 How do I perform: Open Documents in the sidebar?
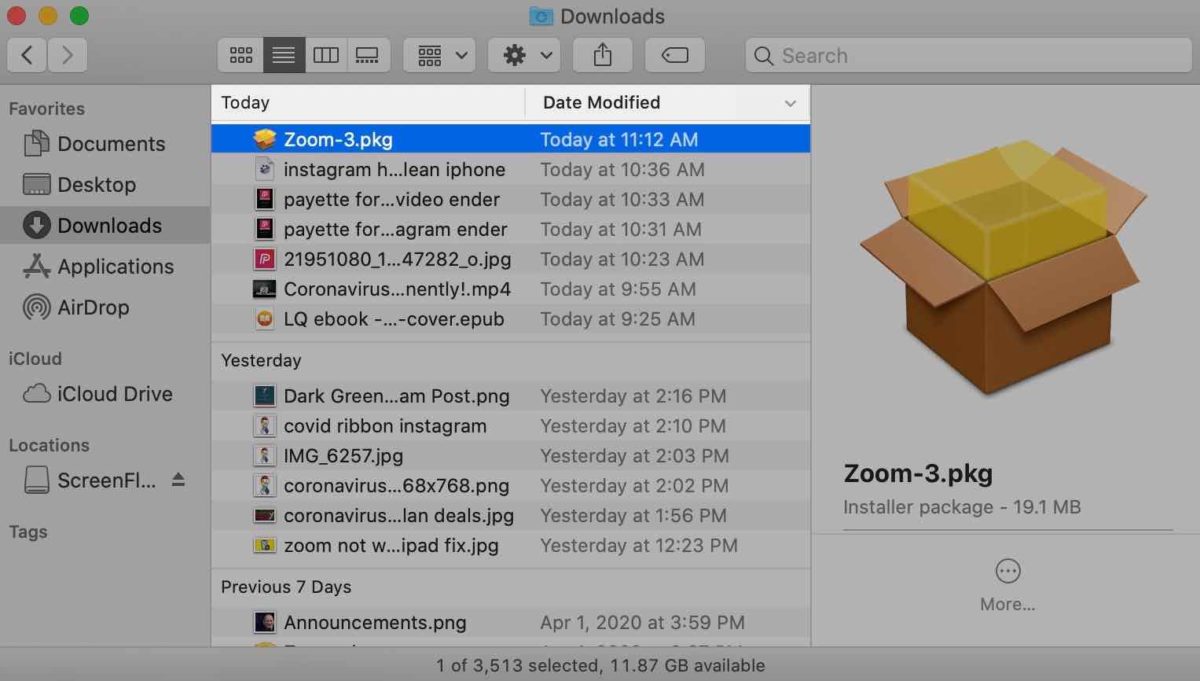105,144
